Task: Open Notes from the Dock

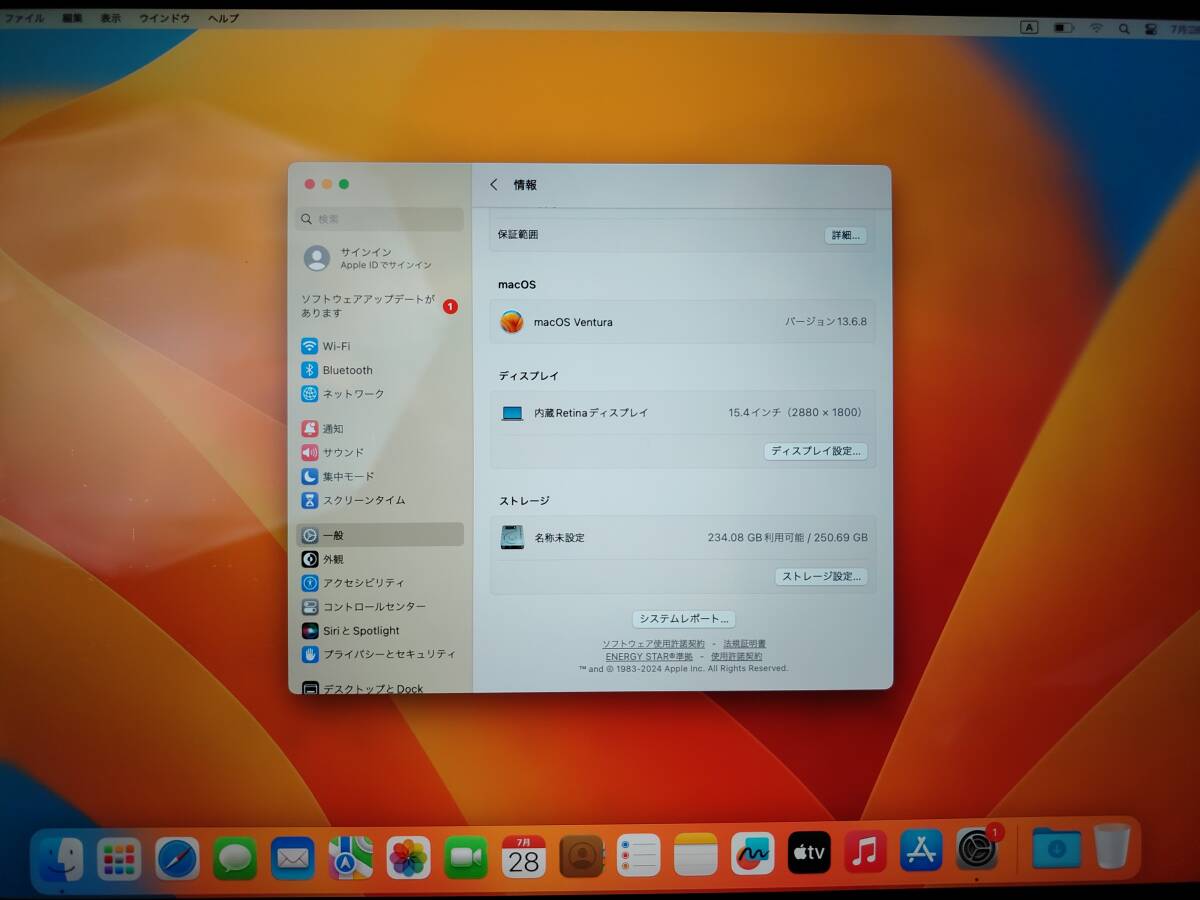Action: pyautogui.click(x=696, y=854)
